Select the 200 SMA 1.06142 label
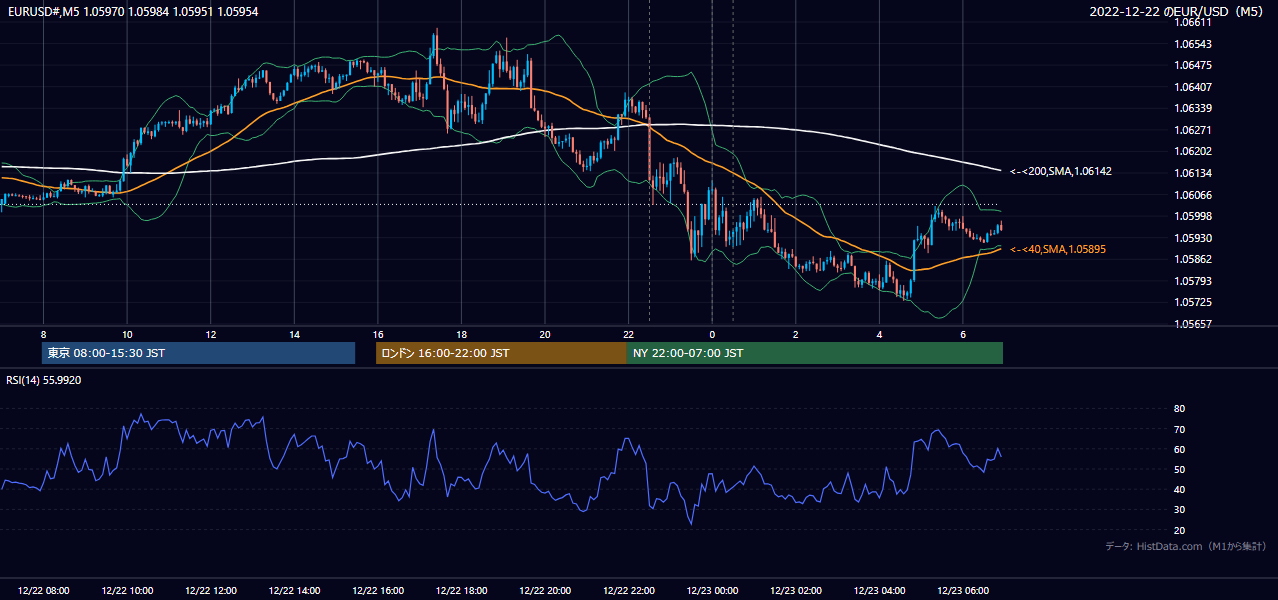Image resolution: width=1278 pixels, height=600 pixels. click(1061, 171)
